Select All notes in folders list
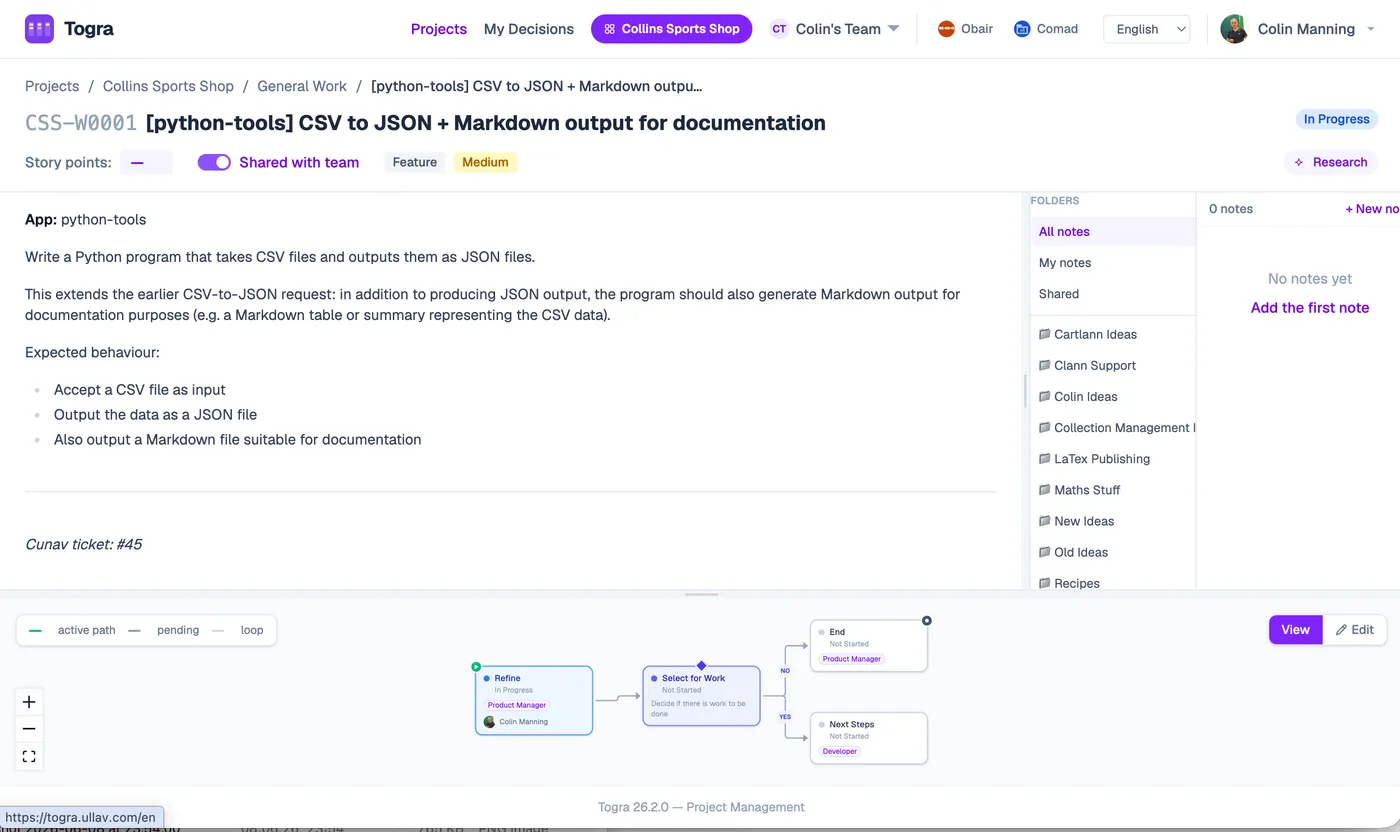The image size is (1400, 832). point(1113,231)
